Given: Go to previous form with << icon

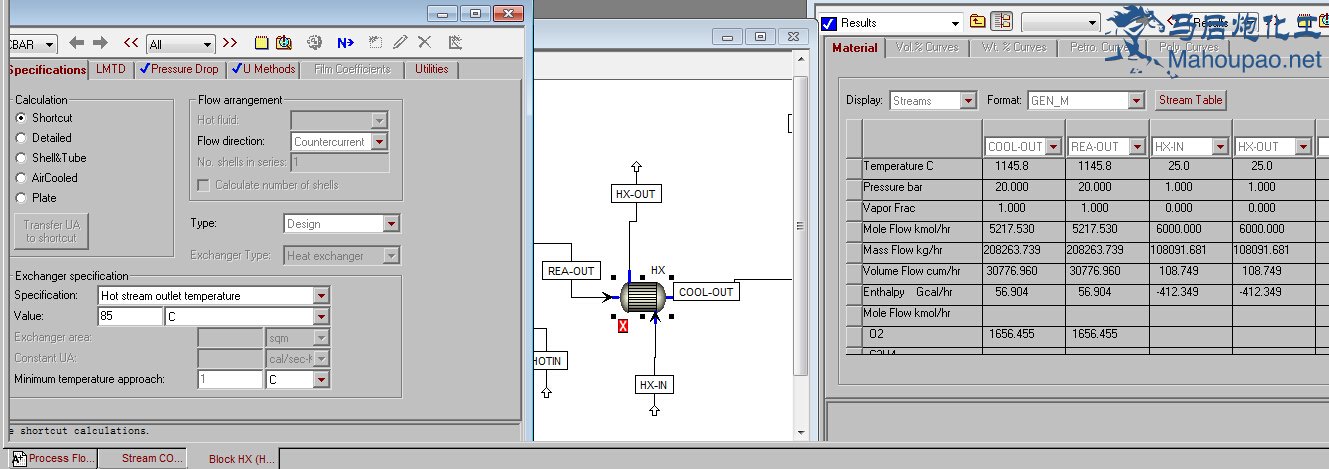Looking at the screenshot, I should [131, 43].
